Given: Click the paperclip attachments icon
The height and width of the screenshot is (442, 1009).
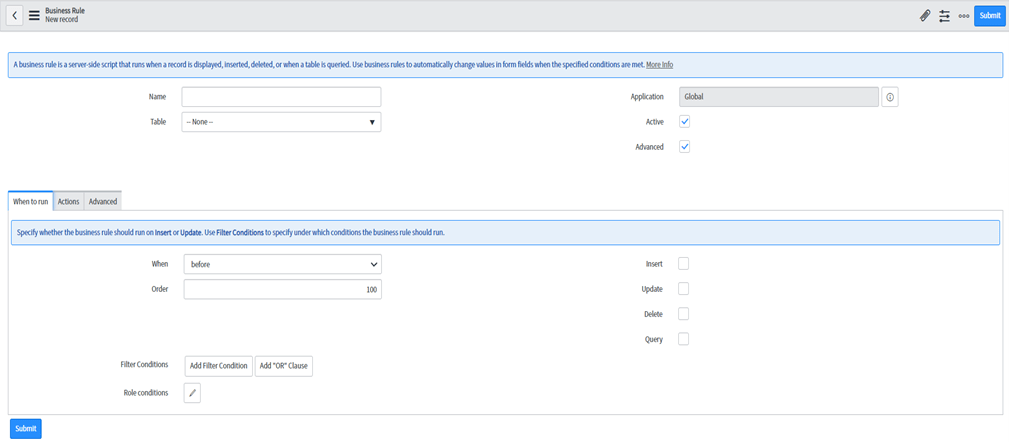Looking at the screenshot, I should 925,16.
